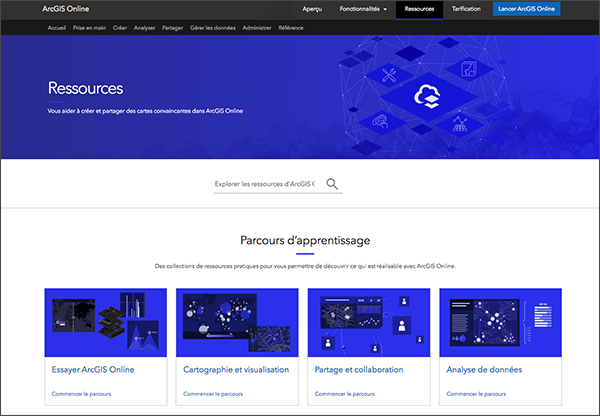Click the Partage et collaboration title link
600x416 pixels.
point(359,370)
